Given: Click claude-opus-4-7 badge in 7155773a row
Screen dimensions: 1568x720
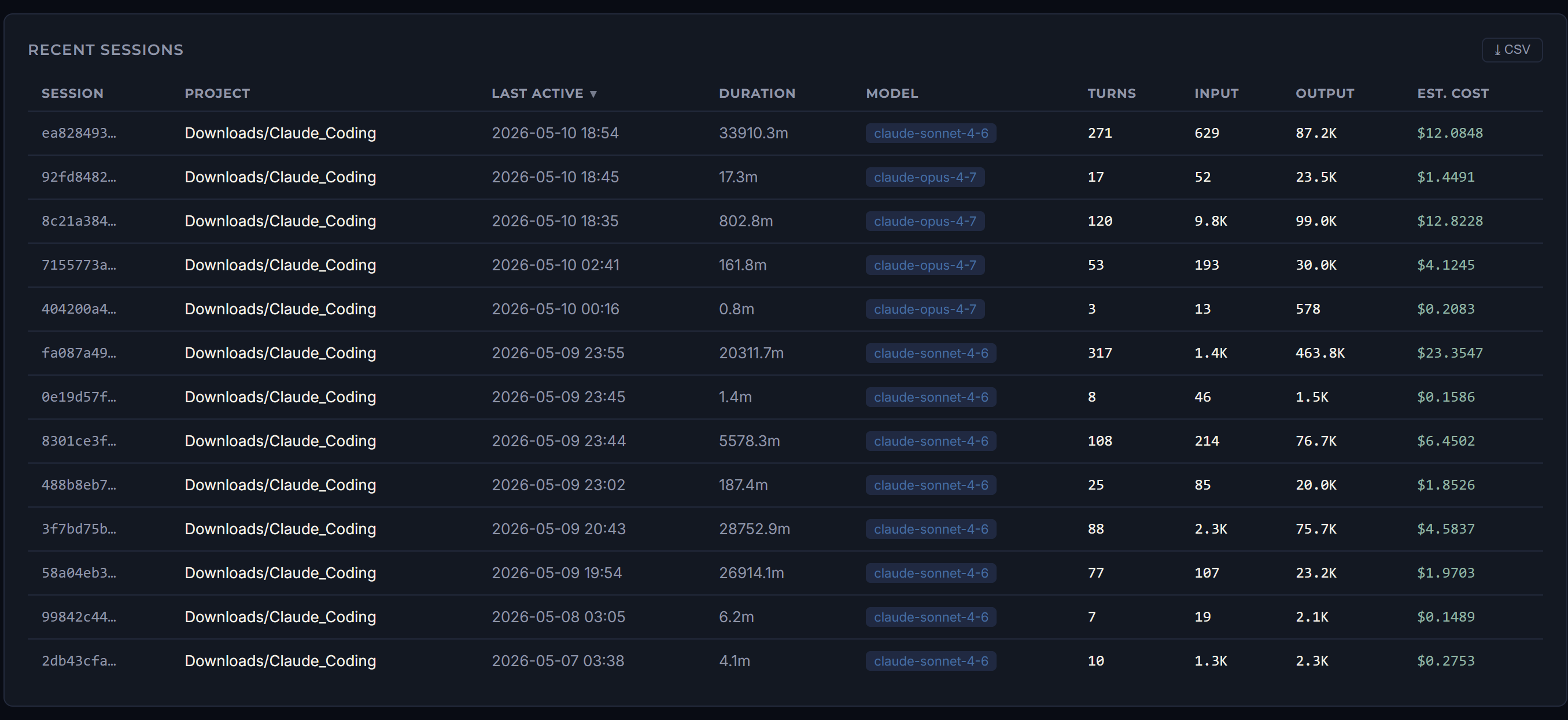Looking at the screenshot, I should [925, 265].
